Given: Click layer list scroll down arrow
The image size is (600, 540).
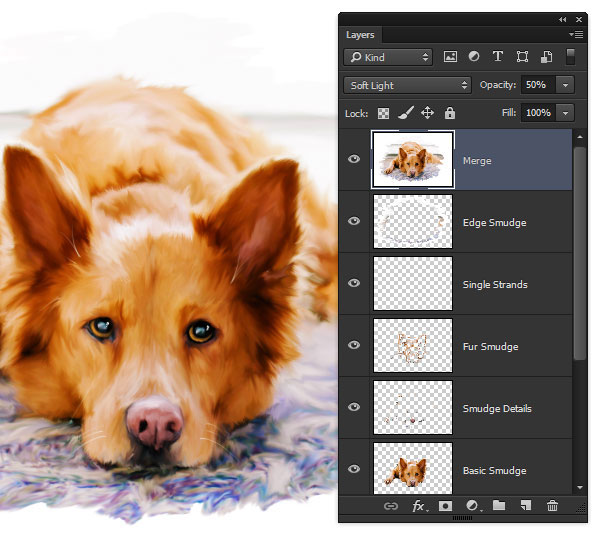Looking at the screenshot, I should point(580,488).
